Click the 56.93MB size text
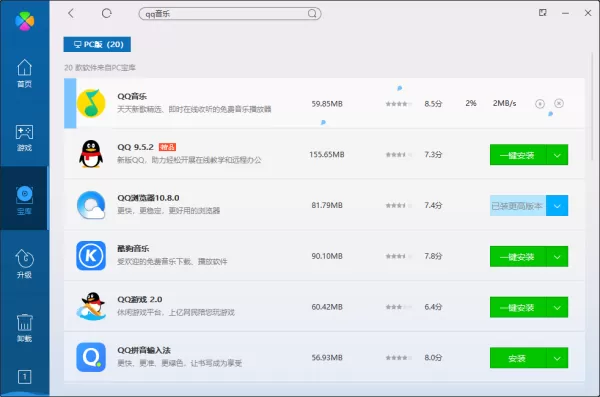 click(327, 358)
